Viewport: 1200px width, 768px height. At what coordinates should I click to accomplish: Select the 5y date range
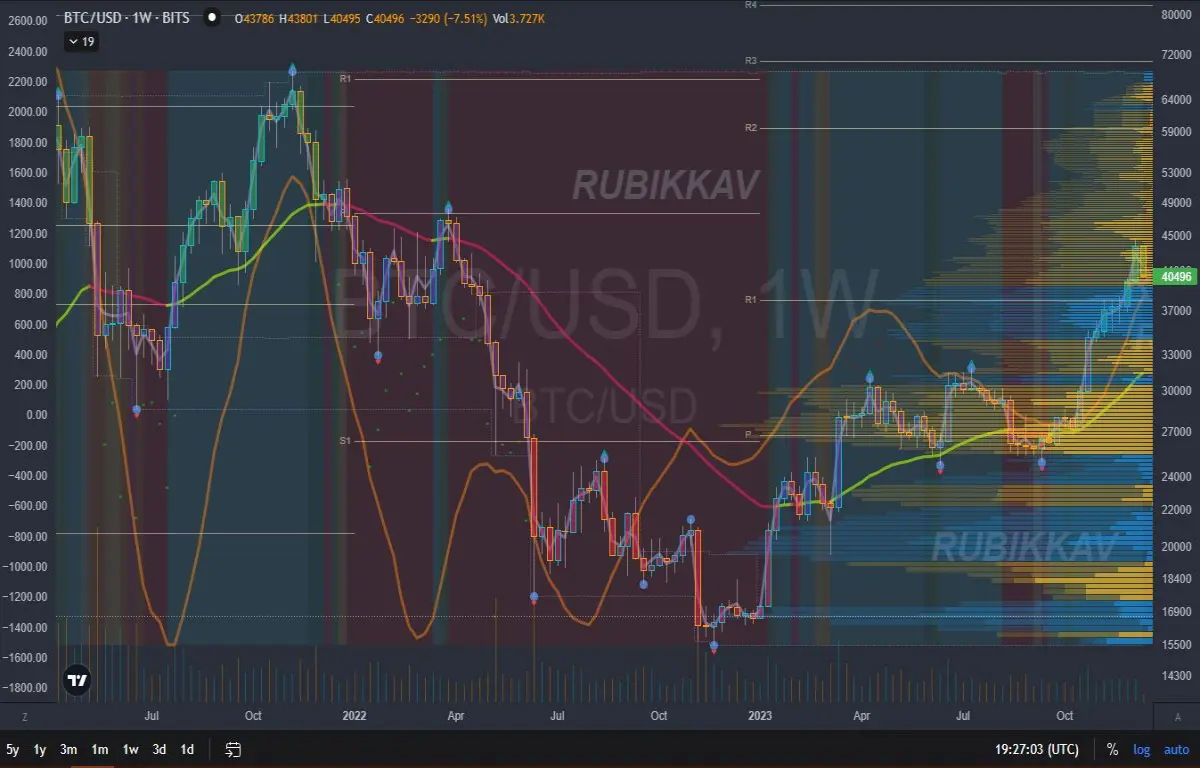coord(13,749)
